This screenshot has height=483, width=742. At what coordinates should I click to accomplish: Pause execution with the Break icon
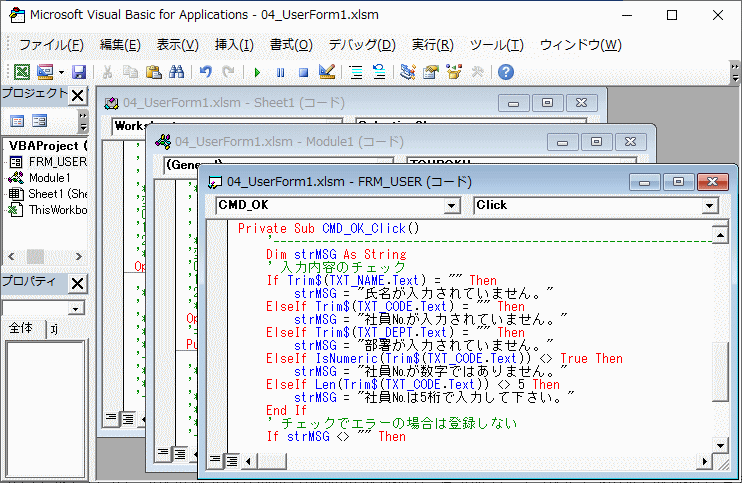[281, 72]
